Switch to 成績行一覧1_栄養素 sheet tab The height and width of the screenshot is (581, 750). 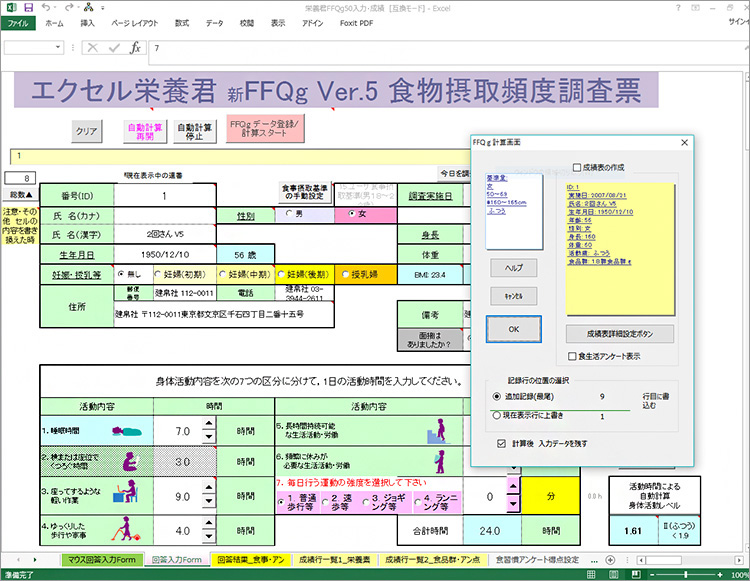click(334, 559)
